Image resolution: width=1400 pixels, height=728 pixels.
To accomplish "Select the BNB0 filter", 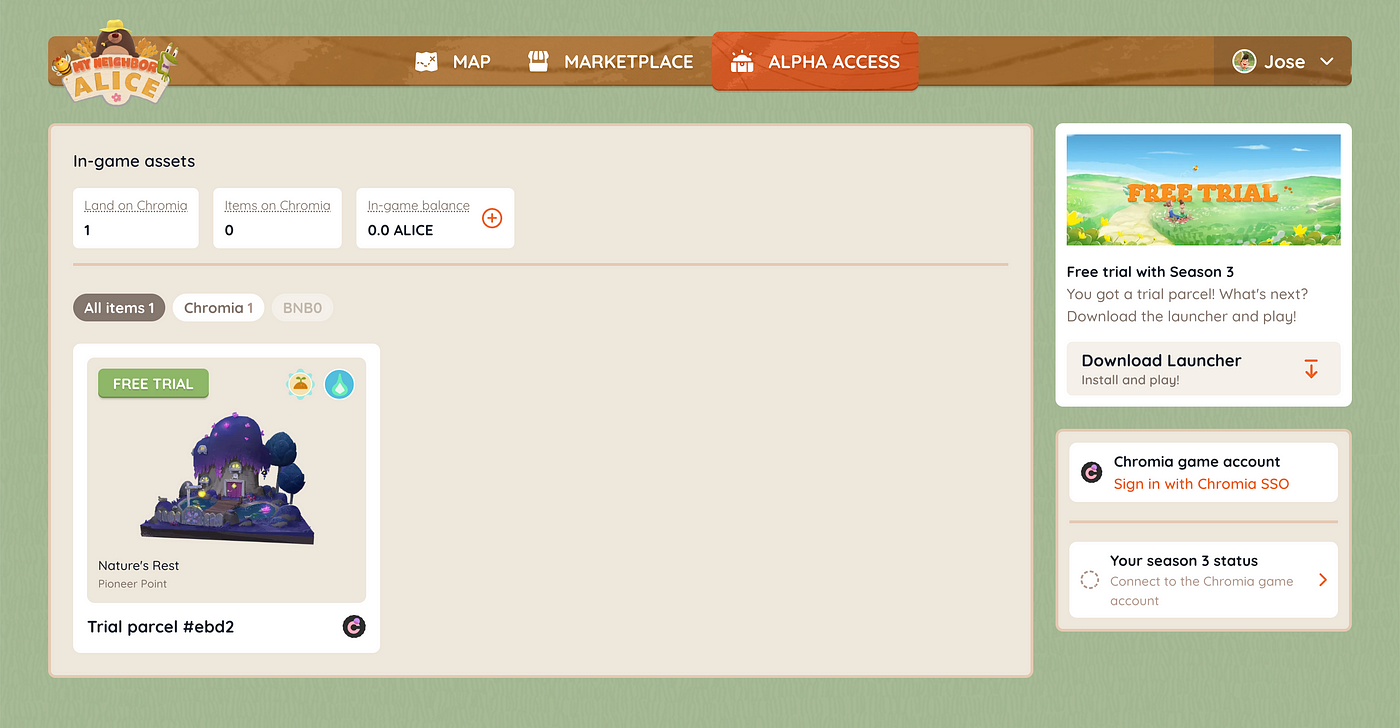I will click(x=302, y=308).
